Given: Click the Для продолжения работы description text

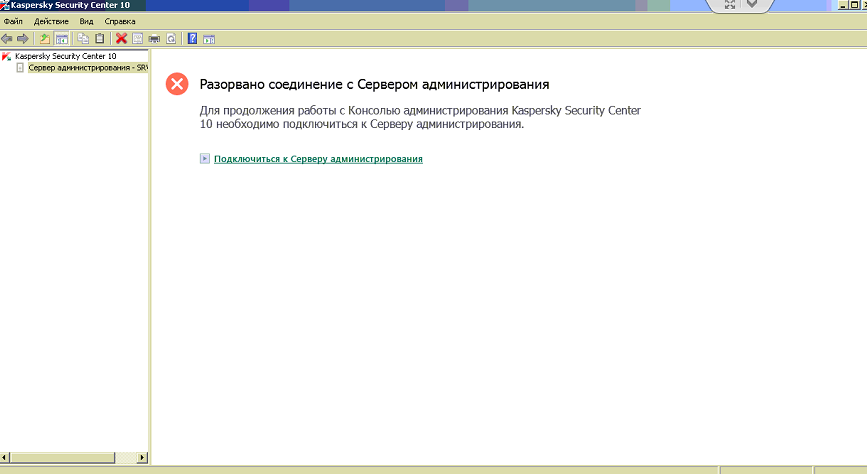Looking at the screenshot, I should pyautogui.click(x=420, y=117).
